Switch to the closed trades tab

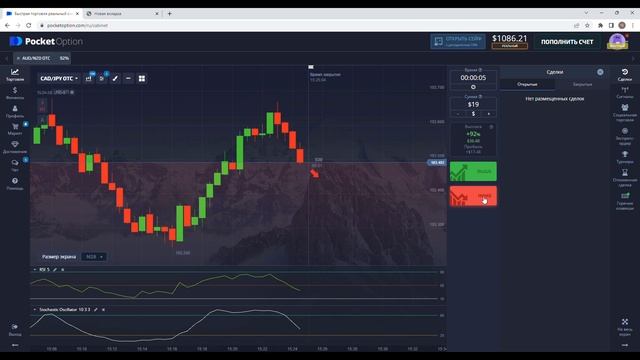[582, 84]
